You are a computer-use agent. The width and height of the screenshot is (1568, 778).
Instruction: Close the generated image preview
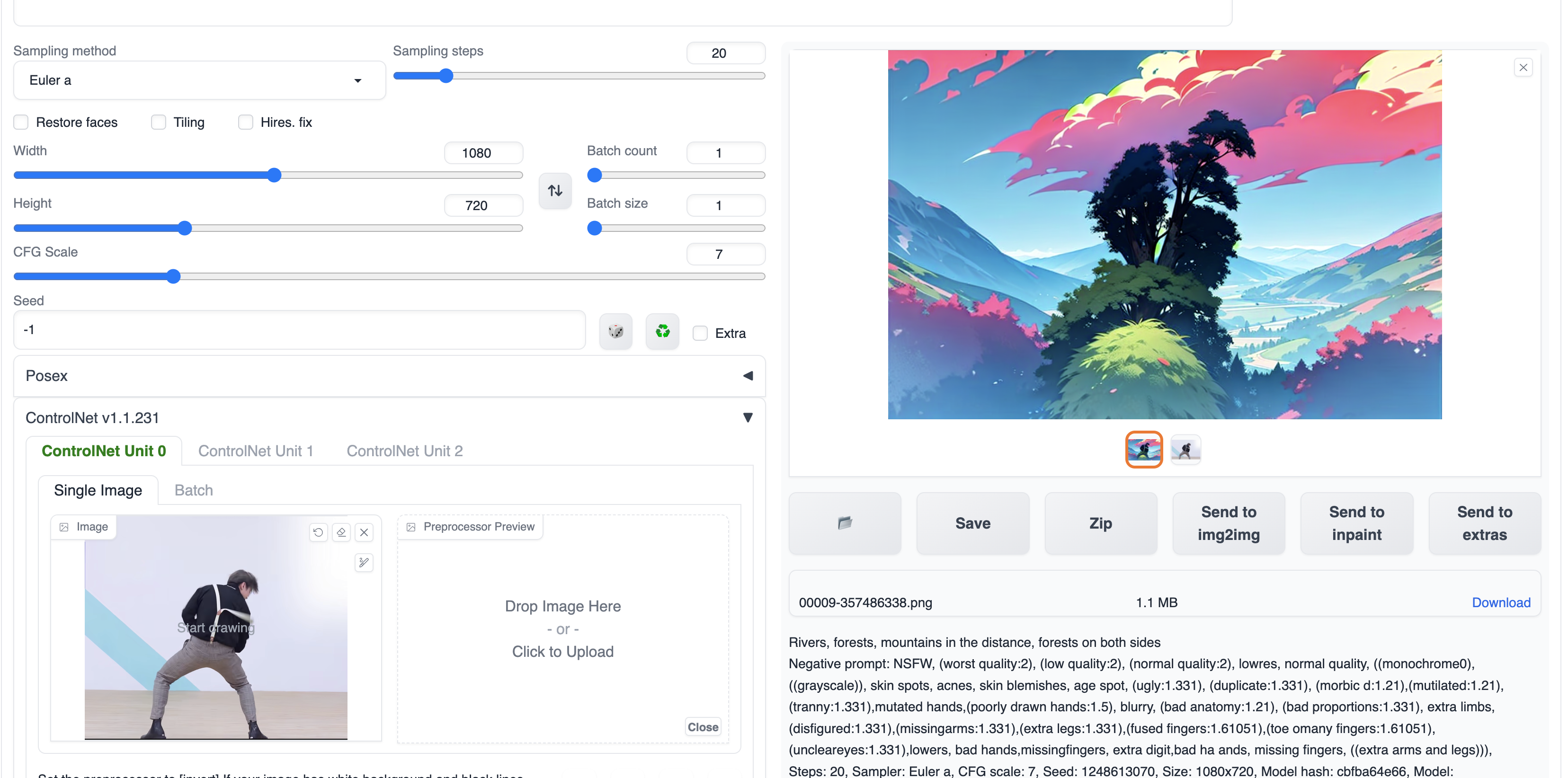[x=1523, y=68]
